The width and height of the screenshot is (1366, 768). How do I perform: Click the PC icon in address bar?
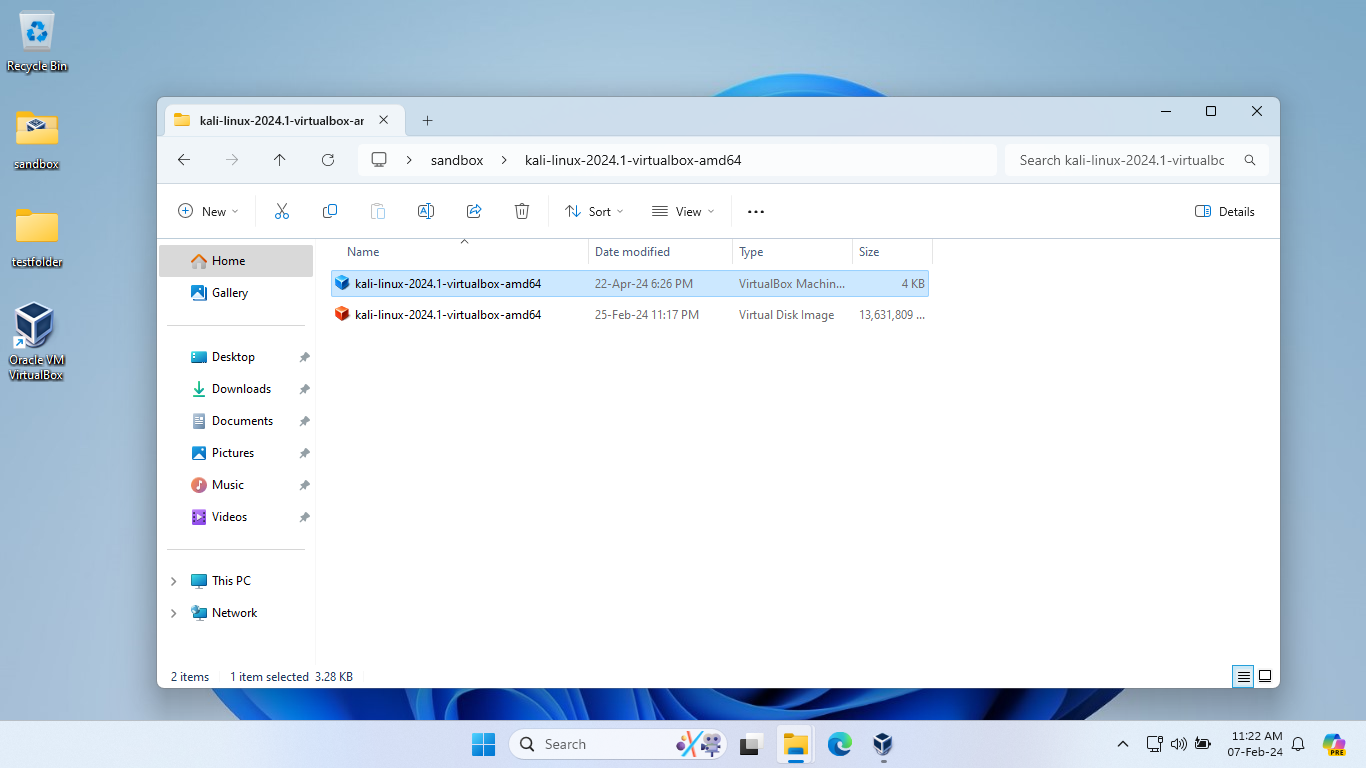click(378, 160)
